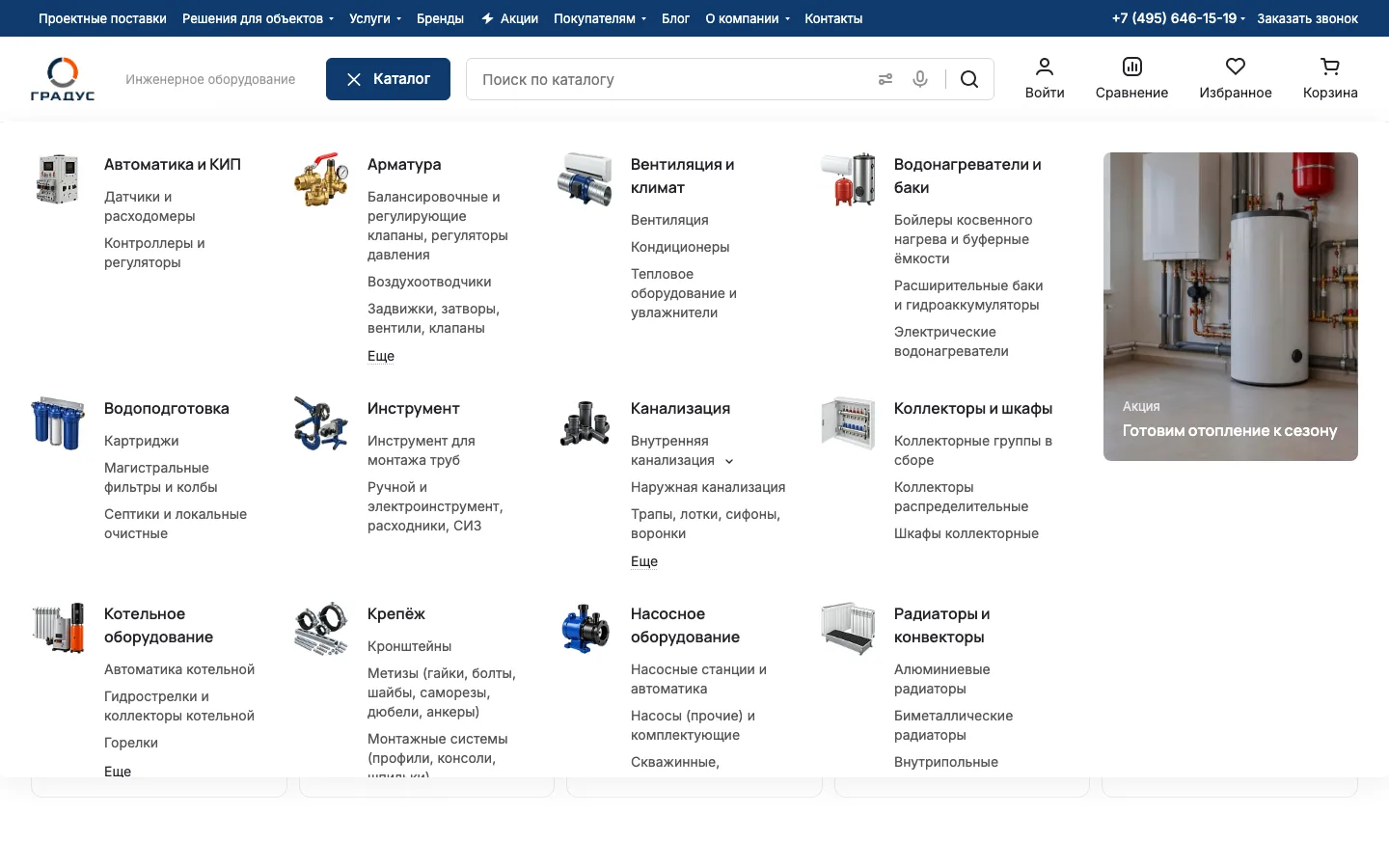Expand the О компании dropdown
Viewport: 1389px width, 868px height.
point(748,18)
